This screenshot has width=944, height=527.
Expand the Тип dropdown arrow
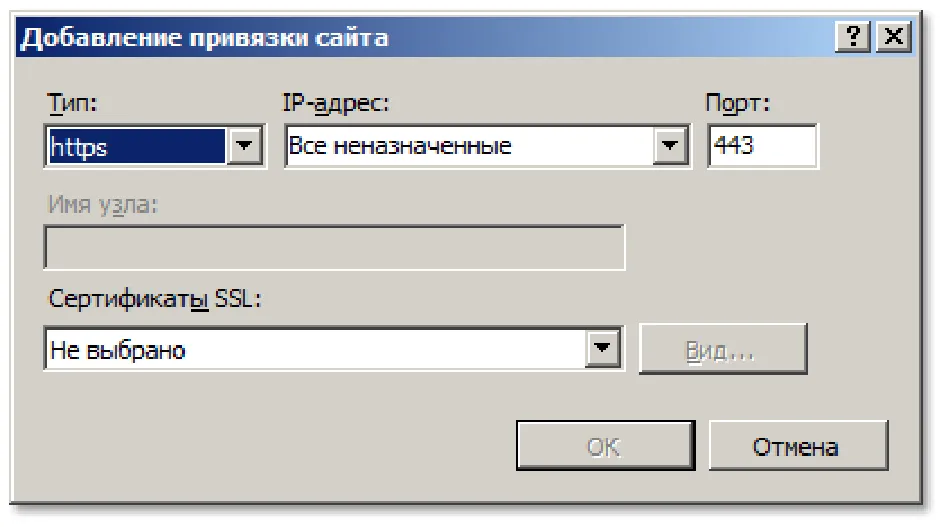(x=244, y=145)
